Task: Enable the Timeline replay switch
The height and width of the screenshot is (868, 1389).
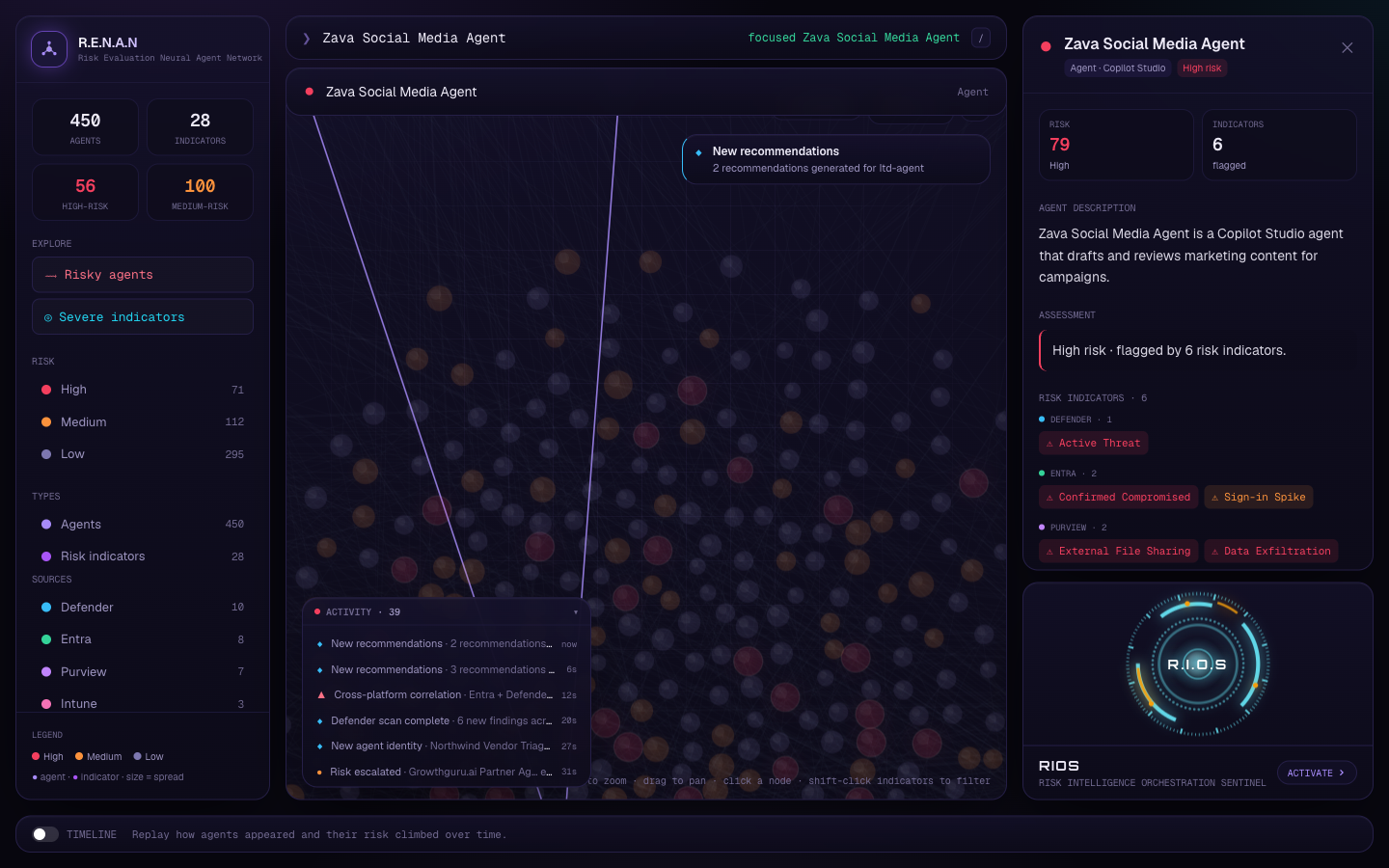Action: click(x=45, y=834)
